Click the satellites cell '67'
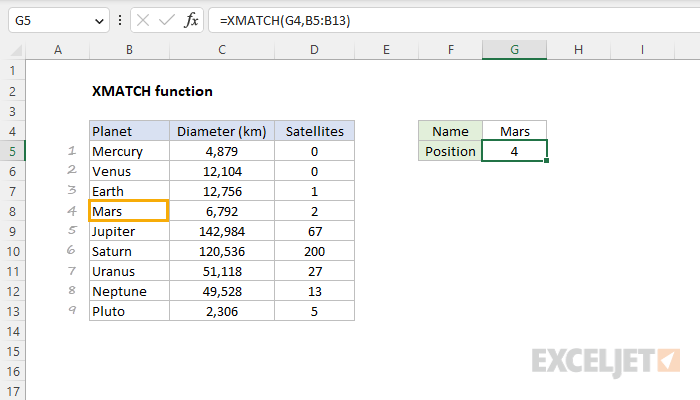Screen dimensions: 700x400 314,231
